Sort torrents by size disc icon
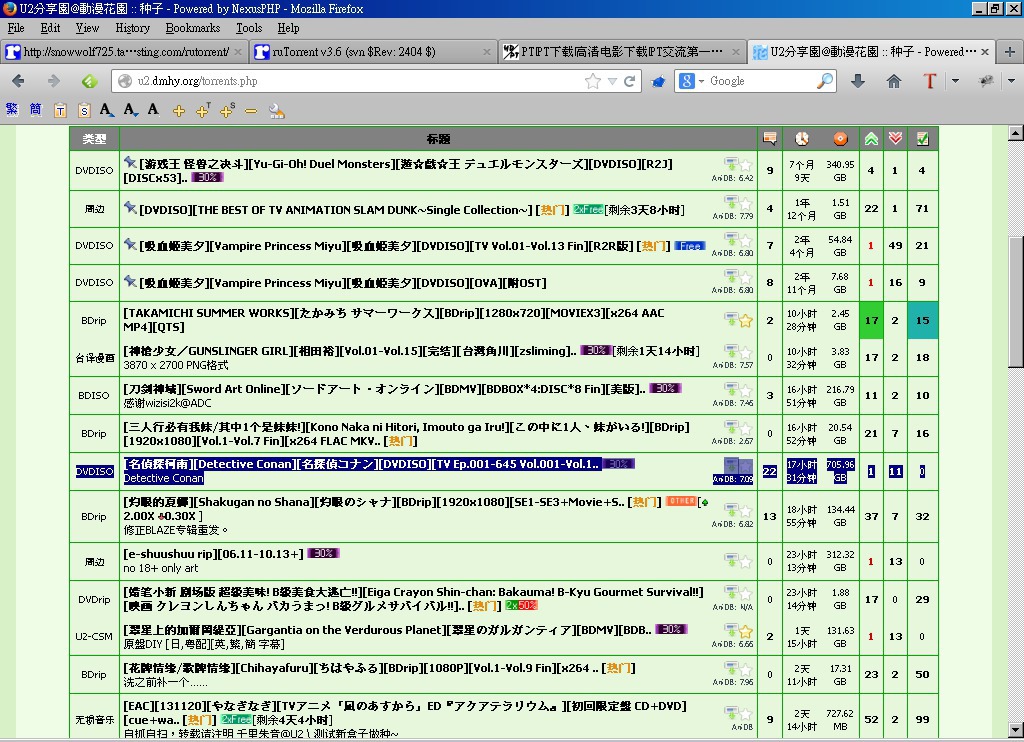Screen dimensions: 1024x742 pos(840,139)
